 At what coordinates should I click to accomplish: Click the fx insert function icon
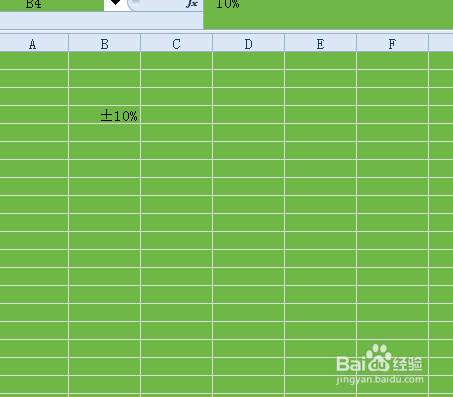pyautogui.click(x=192, y=4)
